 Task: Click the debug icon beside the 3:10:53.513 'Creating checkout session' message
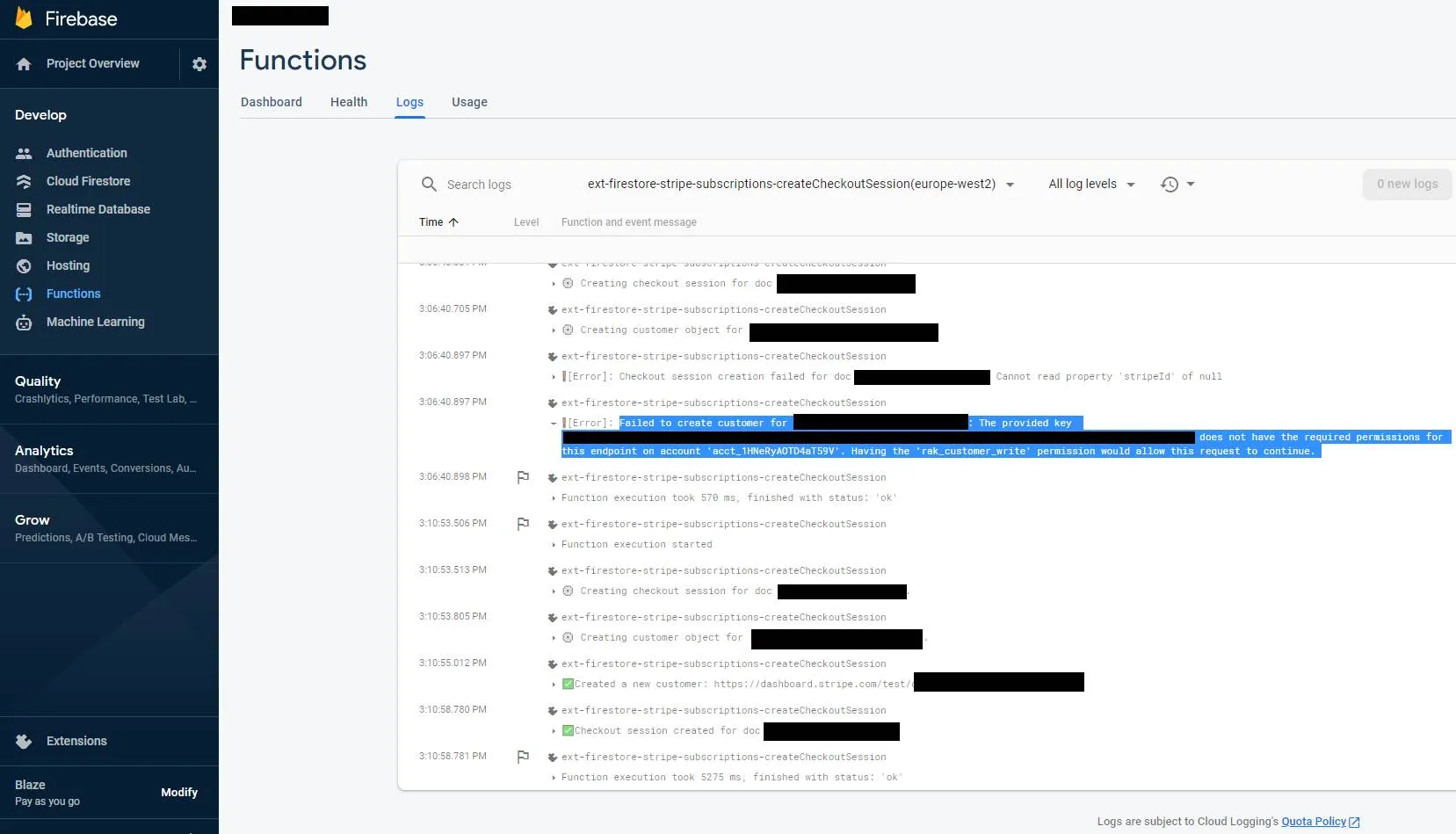coord(568,591)
